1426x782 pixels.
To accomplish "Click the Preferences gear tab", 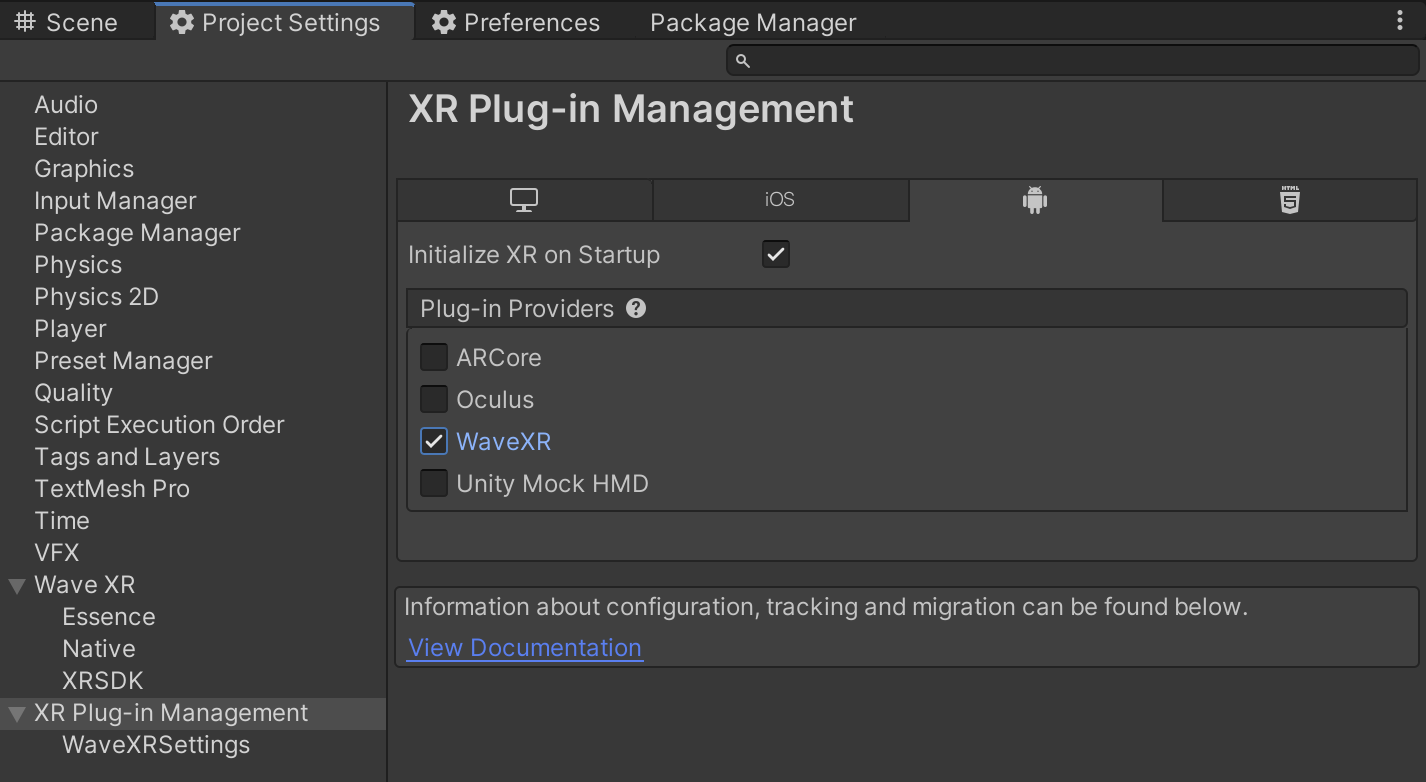I will point(517,22).
